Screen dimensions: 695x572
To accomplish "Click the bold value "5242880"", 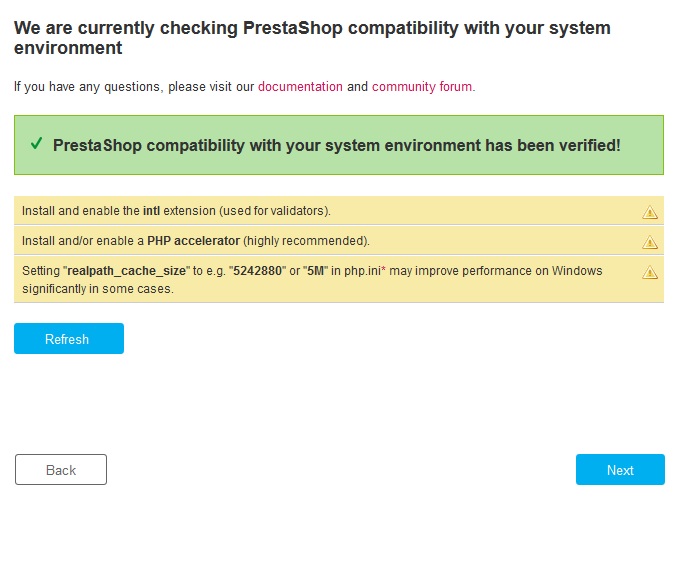I will tap(260, 271).
